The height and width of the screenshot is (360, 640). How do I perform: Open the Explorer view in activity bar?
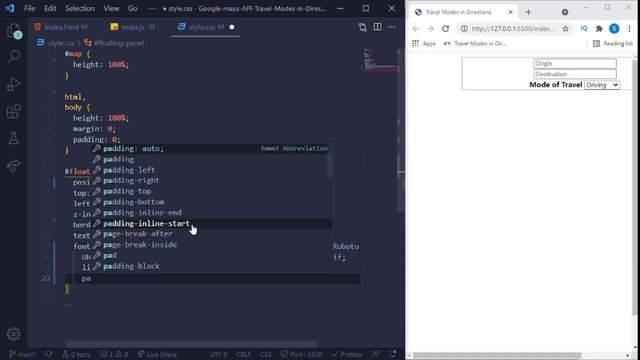tap(13, 31)
